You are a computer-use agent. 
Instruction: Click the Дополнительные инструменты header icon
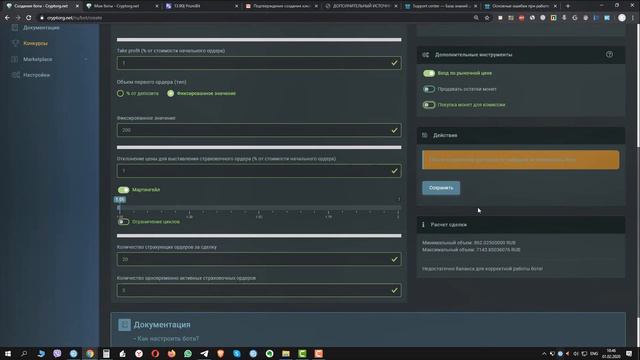tap(426, 55)
